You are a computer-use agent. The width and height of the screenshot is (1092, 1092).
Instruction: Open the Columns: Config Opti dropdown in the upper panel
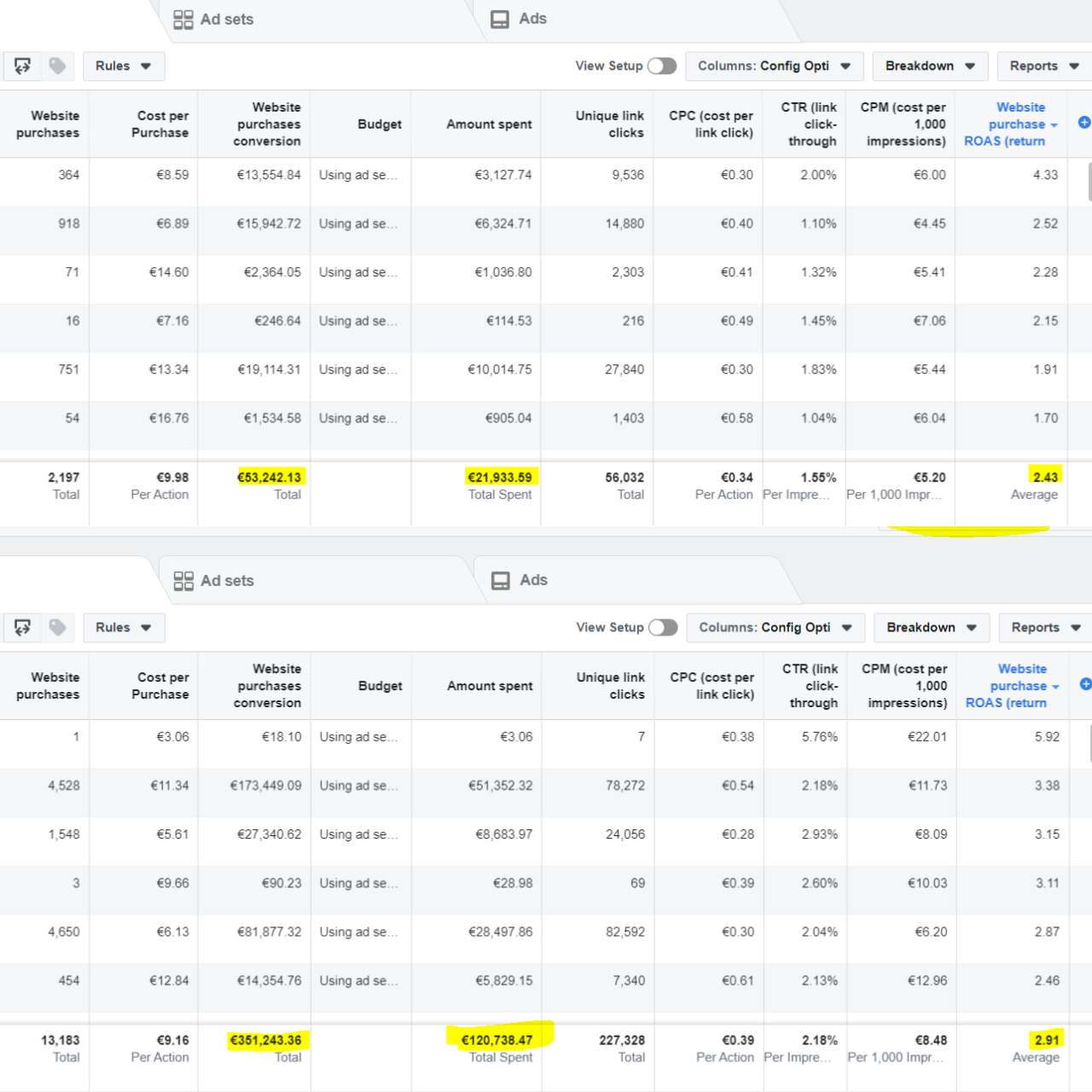point(774,66)
